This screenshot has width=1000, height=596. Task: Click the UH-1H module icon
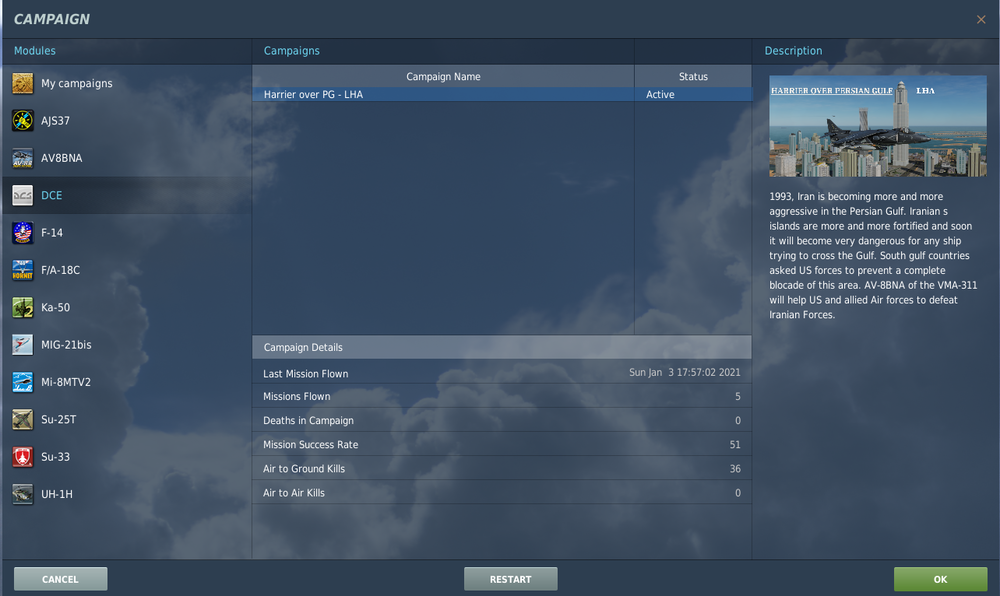coord(22,494)
